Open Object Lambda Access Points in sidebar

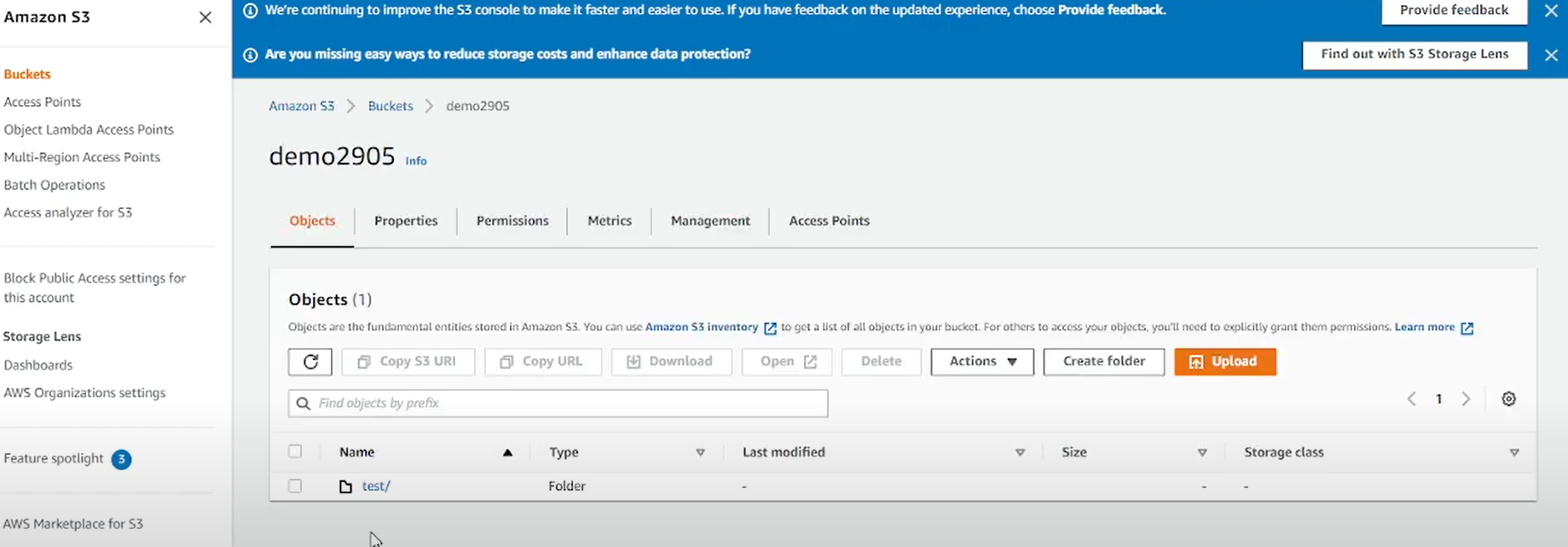pyautogui.click(x=89, y=130)
